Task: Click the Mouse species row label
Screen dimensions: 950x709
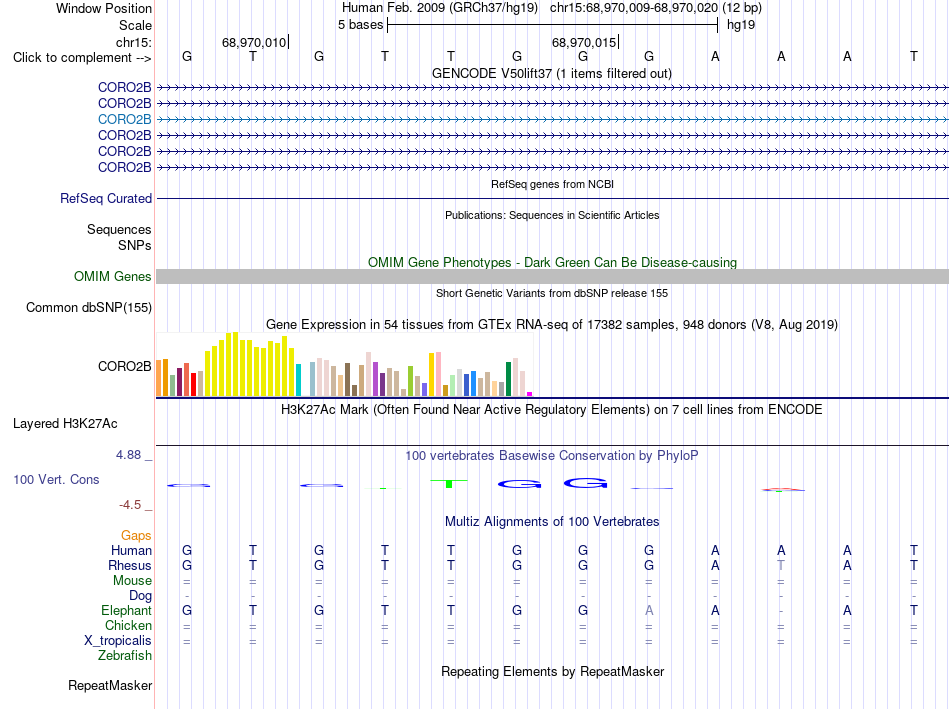Action: (x=132, y=581)
